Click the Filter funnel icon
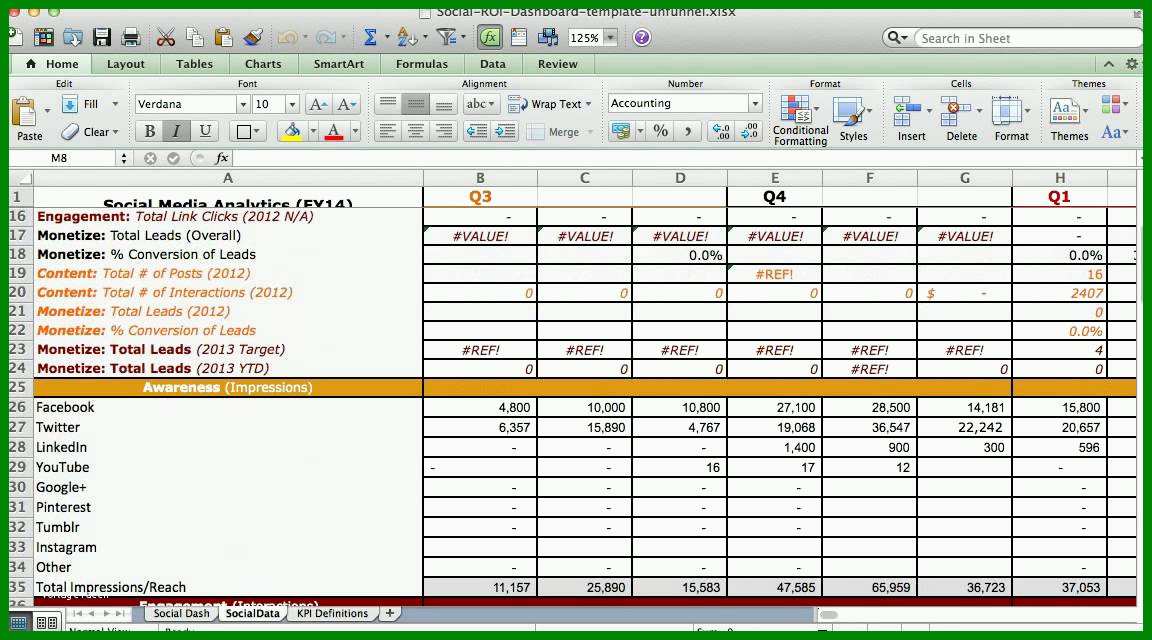The height and width of the screenshot is (640, 1152). [445, 37]
